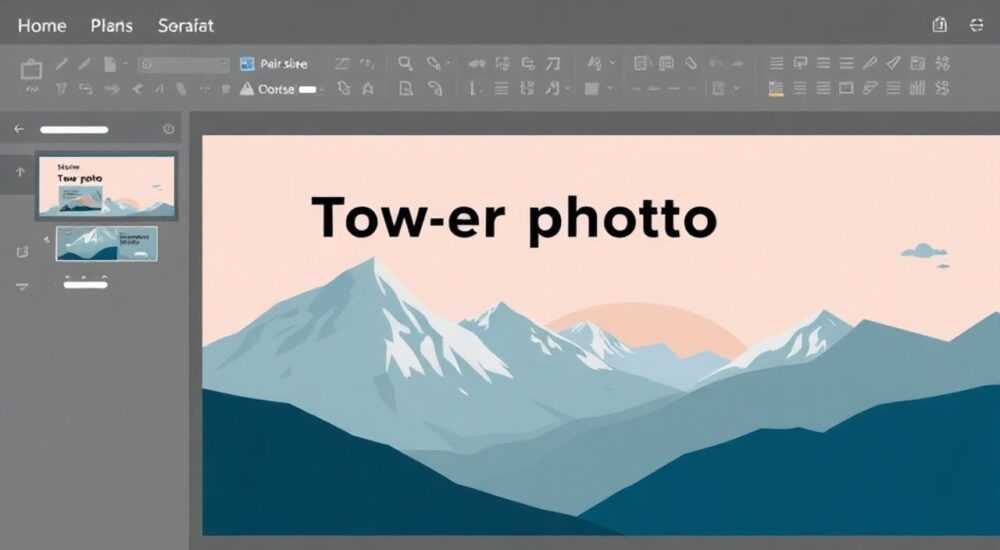This screenshot has height=550, width=1000.
Task: Select the magnifier search icon in toolbar
Action: pos(405,63)
